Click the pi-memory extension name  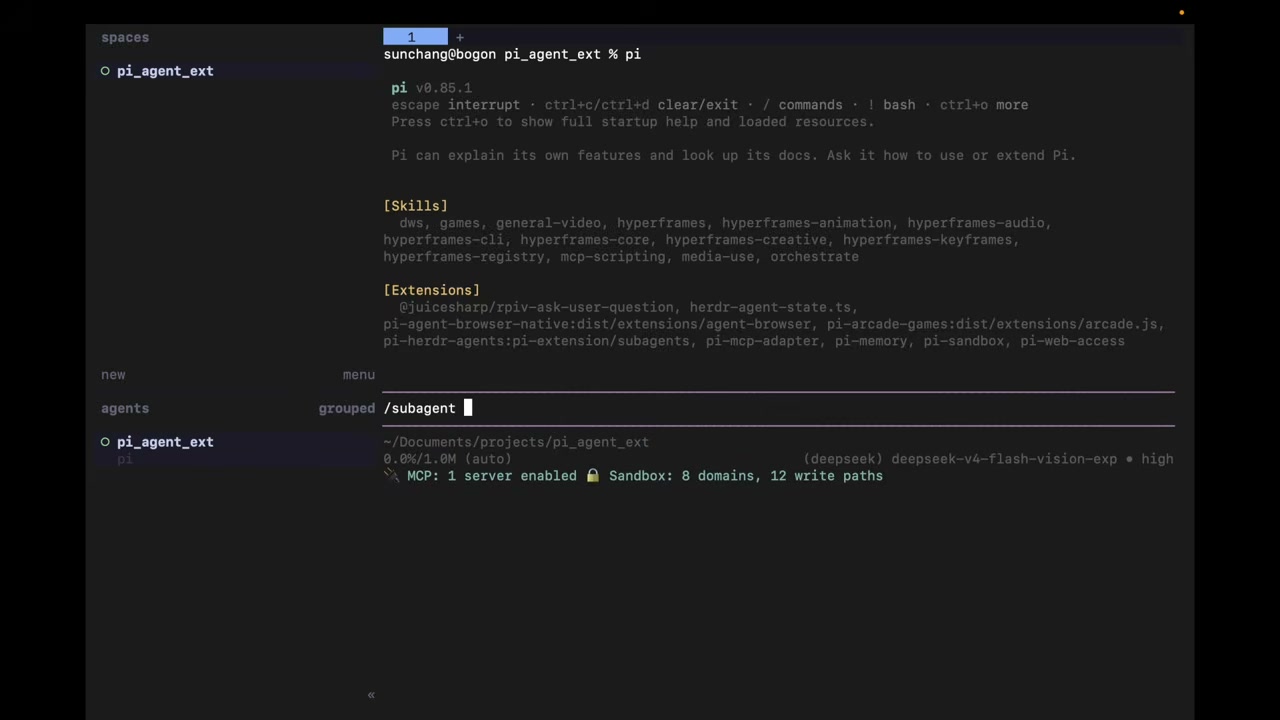[x=872, y=341]
